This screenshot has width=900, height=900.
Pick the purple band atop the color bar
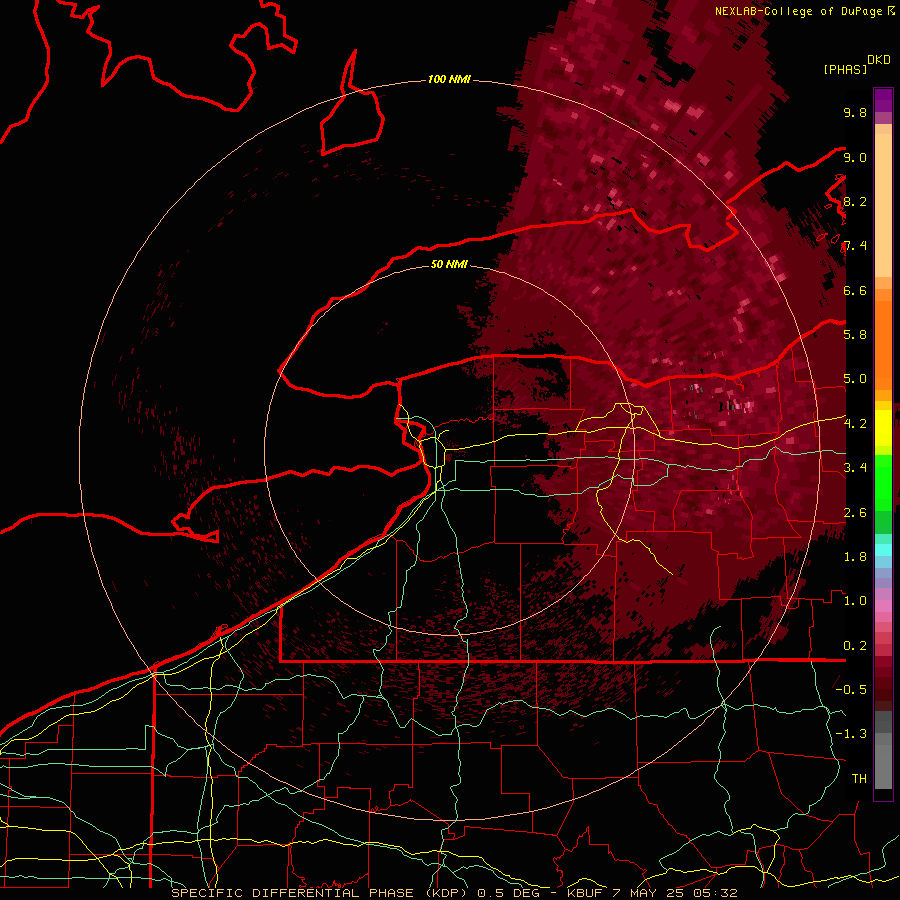[x=883, y=100]
